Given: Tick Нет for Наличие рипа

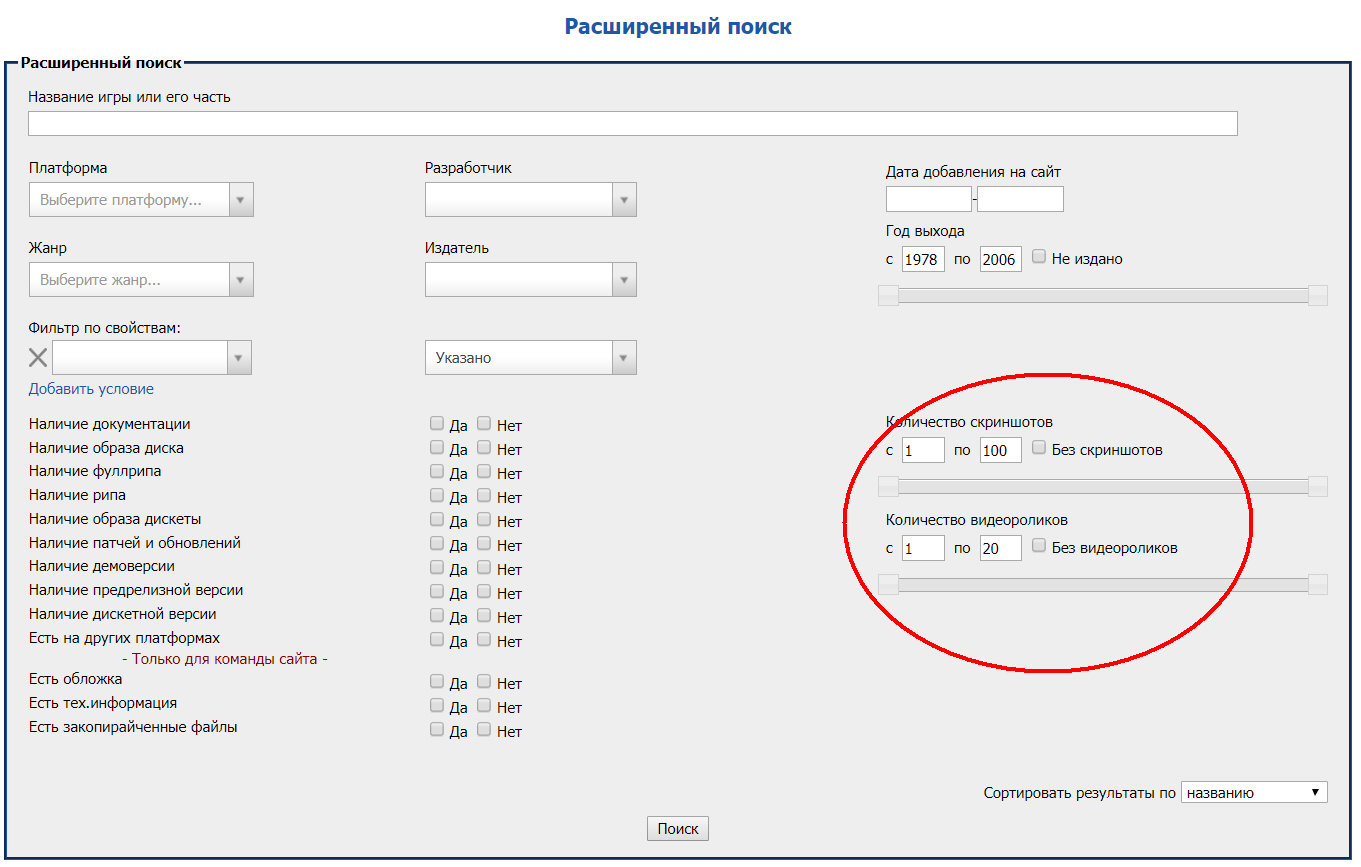Looking at the screenshot, I should [484, 495].
